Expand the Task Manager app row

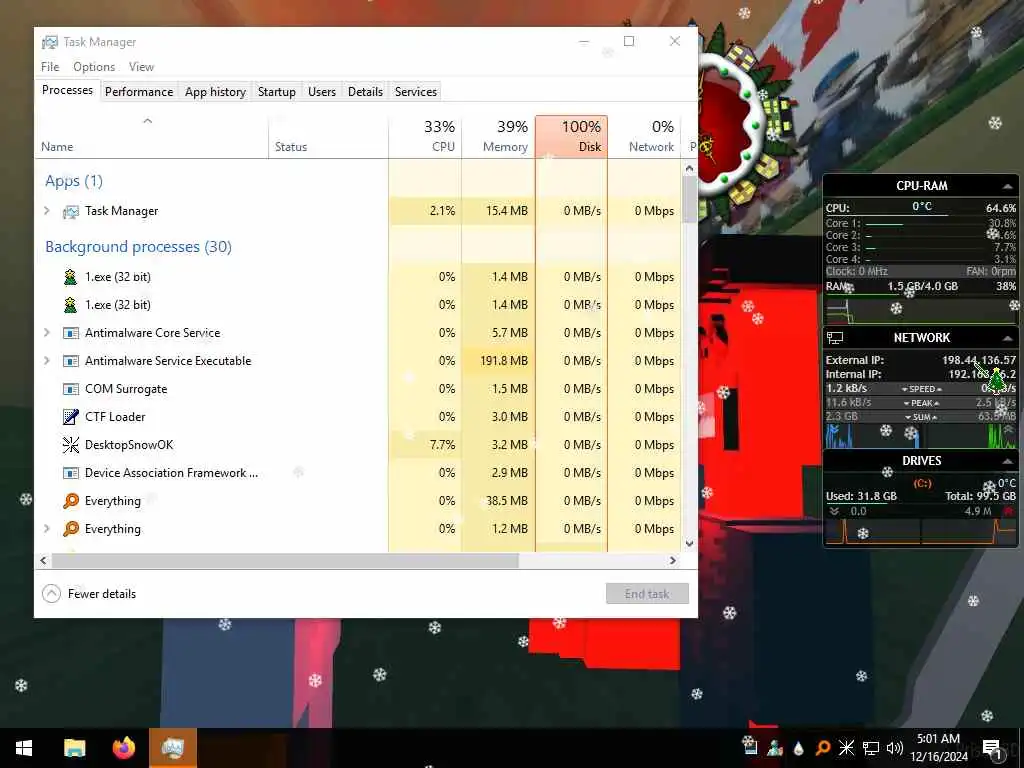(x=46, y=211)
